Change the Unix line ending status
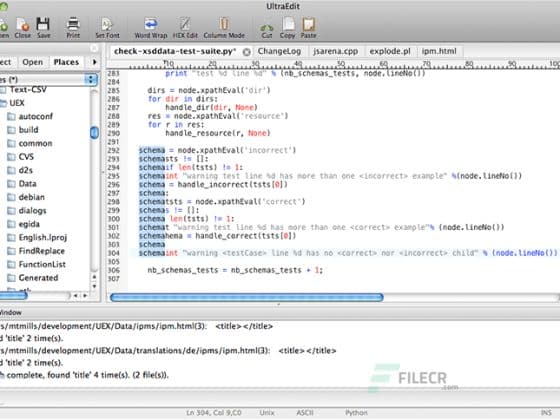The width and height of the screenshot is (560, 420). click(267, 413)
